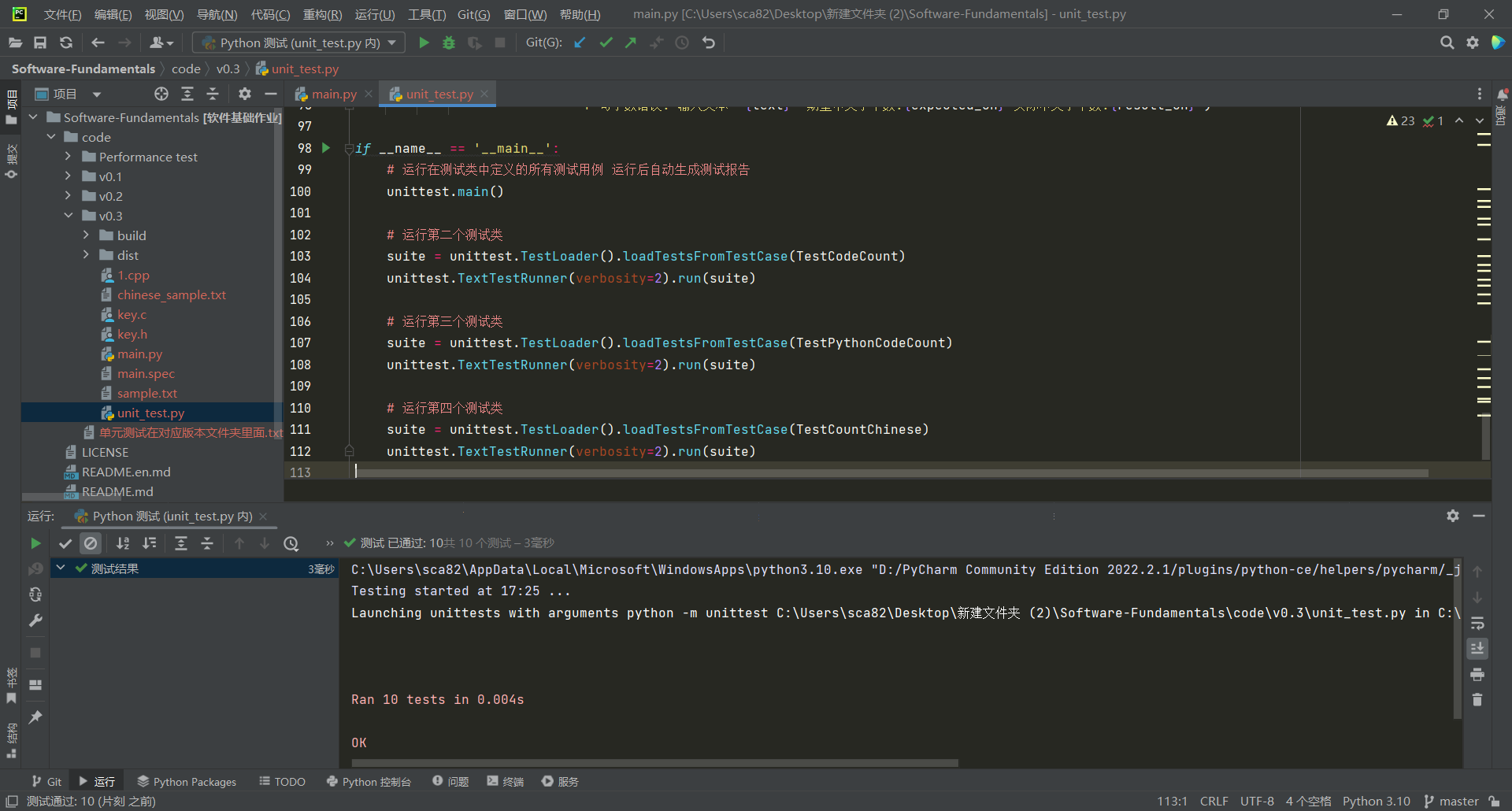Toggle show ignored tests filter
Image resolution: width=1512 pixels, height=811 pixels.
(x=91, y=543)
